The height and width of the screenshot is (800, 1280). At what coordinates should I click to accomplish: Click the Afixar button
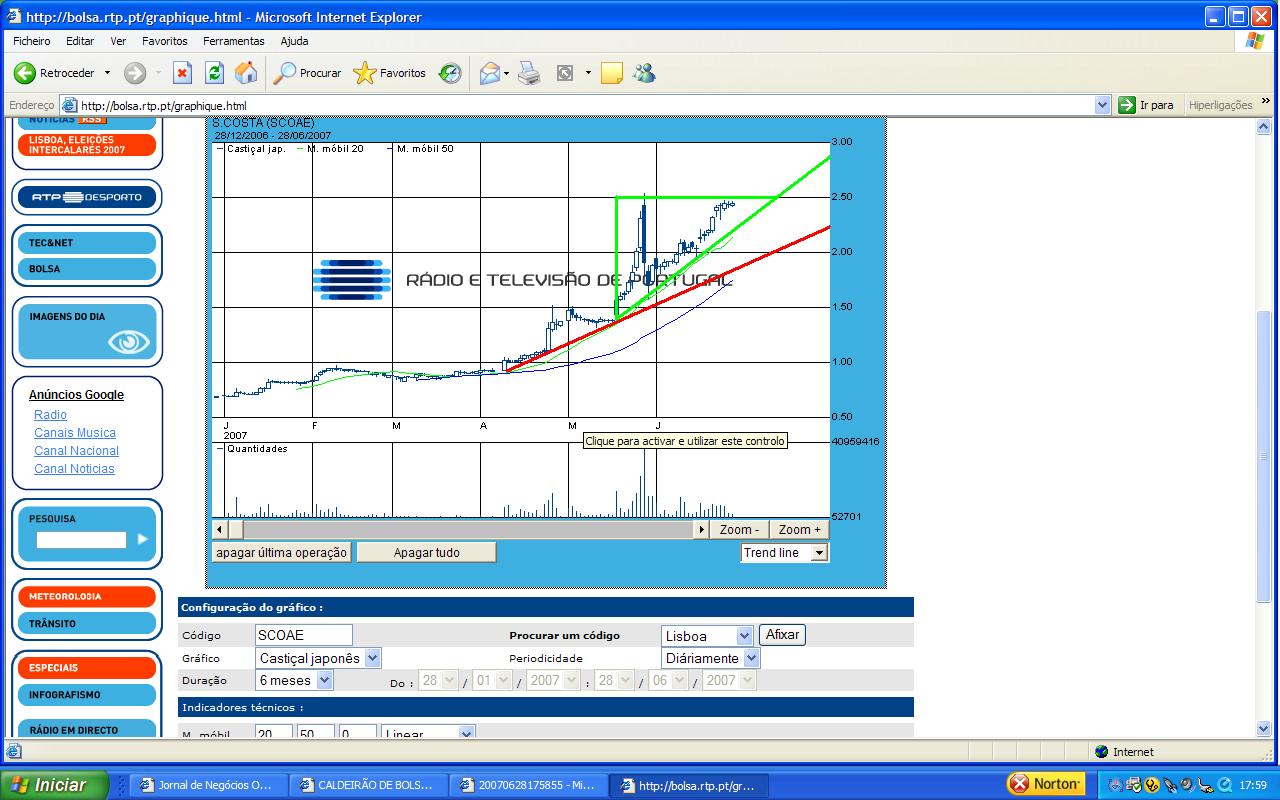pyautogui.click(x=782, y=635)
